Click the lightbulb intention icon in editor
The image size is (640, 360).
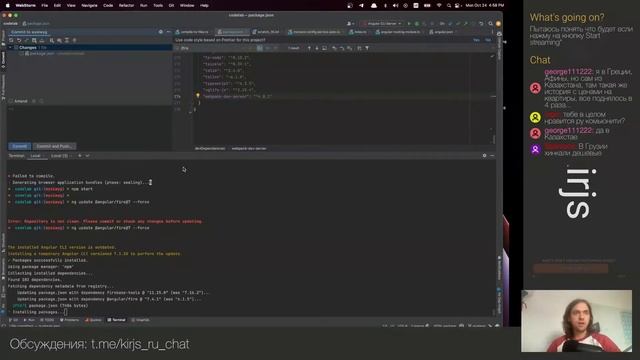click(x=198, y=96)
